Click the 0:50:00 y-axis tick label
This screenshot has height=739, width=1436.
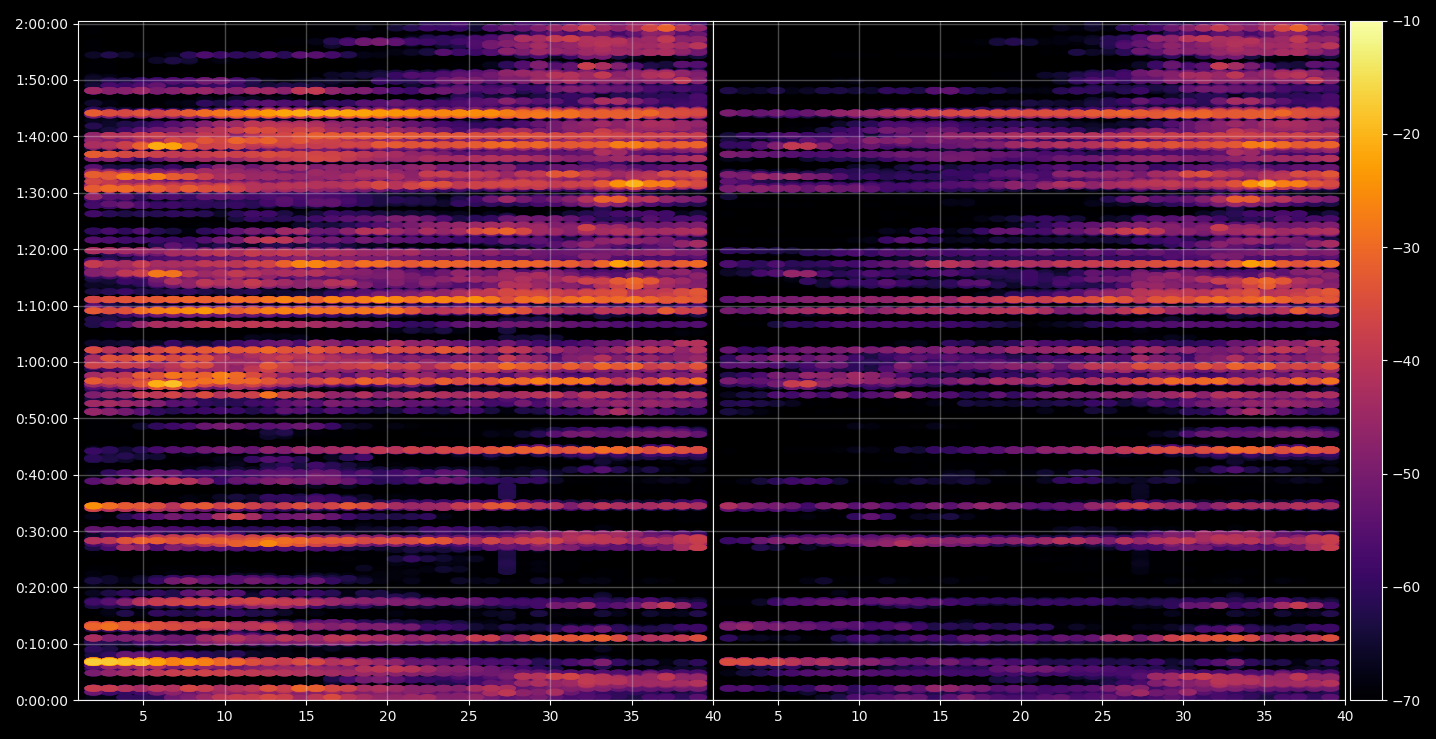[x=42, y=419]
